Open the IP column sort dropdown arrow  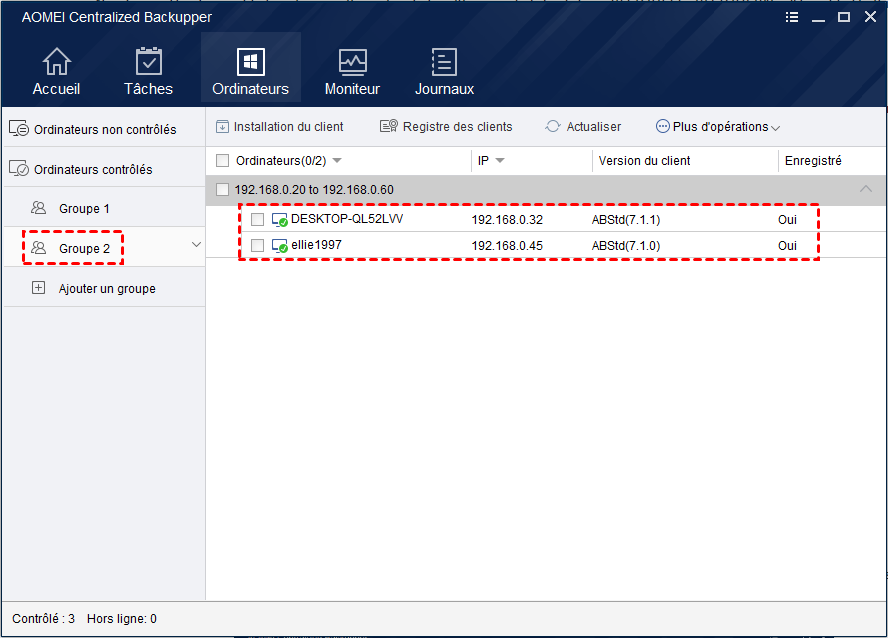click(x=500, y=161)
